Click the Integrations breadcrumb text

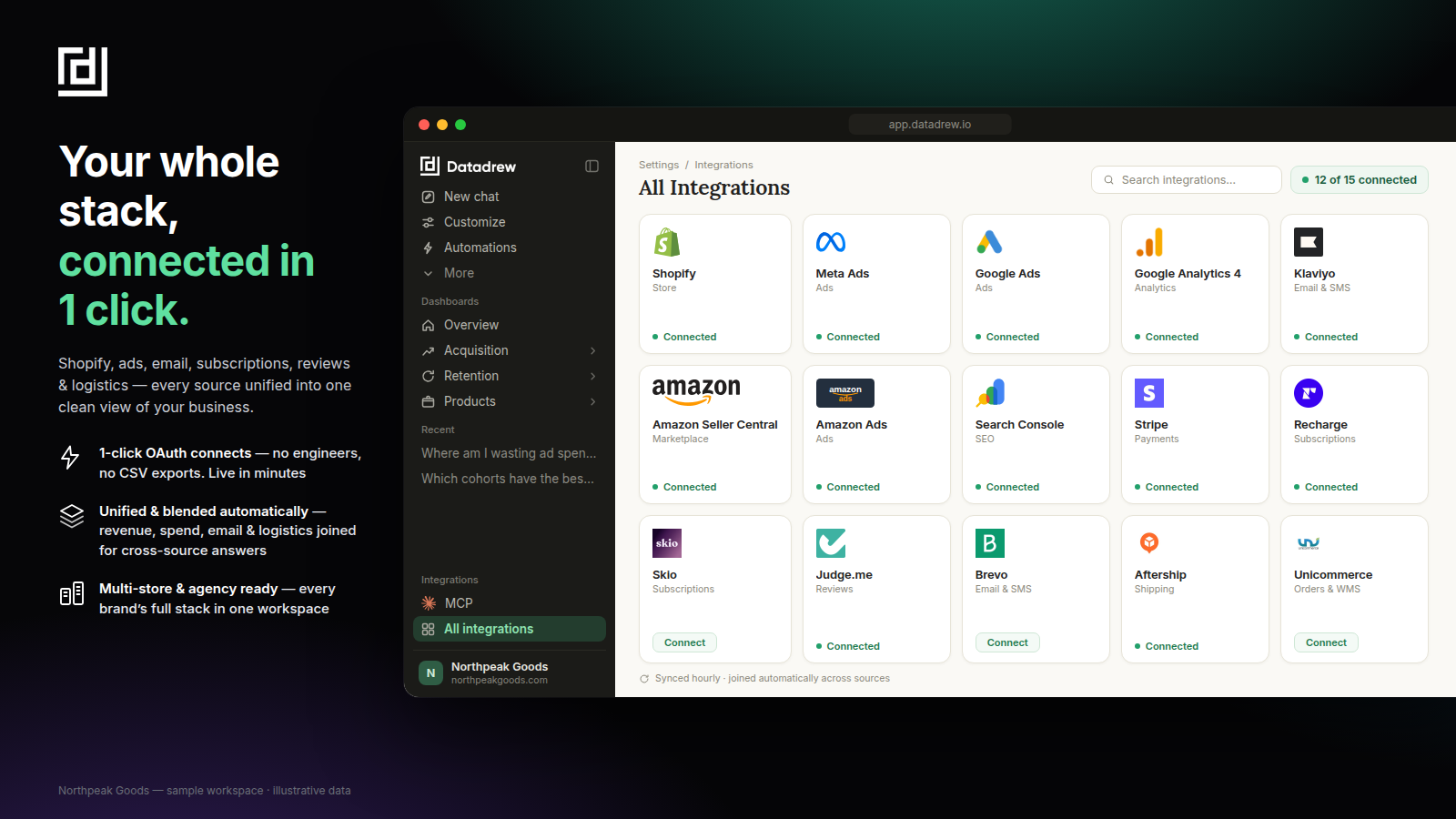(x=723, y=165)
